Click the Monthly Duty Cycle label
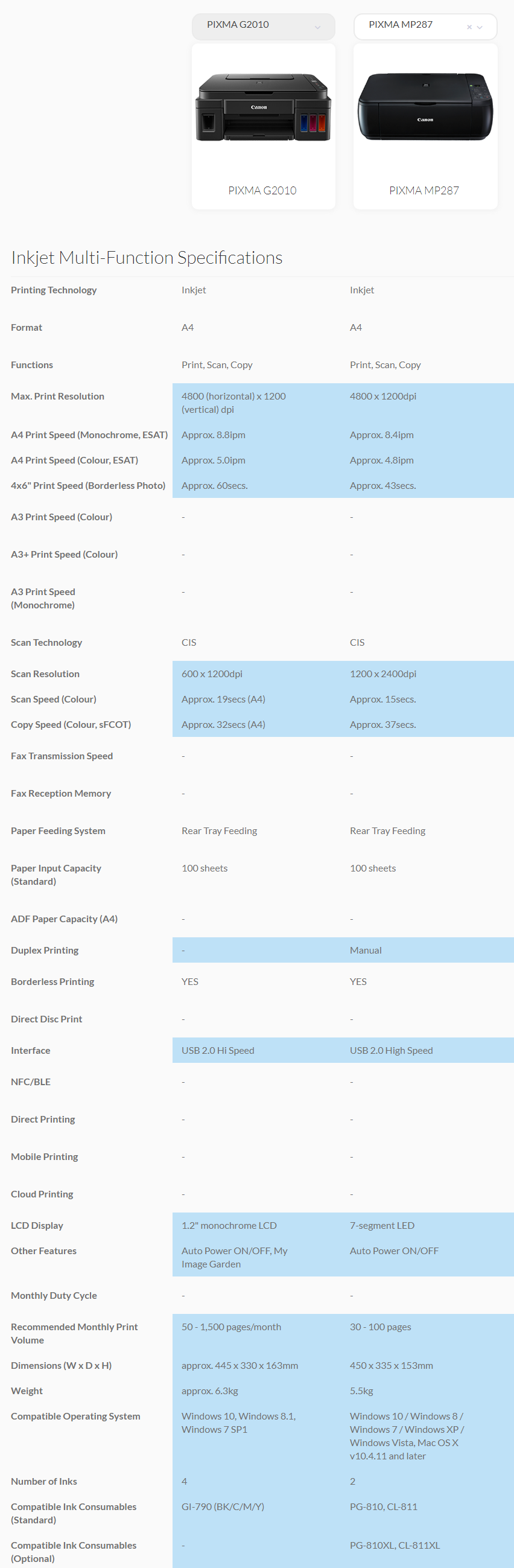 [54, 1296]
